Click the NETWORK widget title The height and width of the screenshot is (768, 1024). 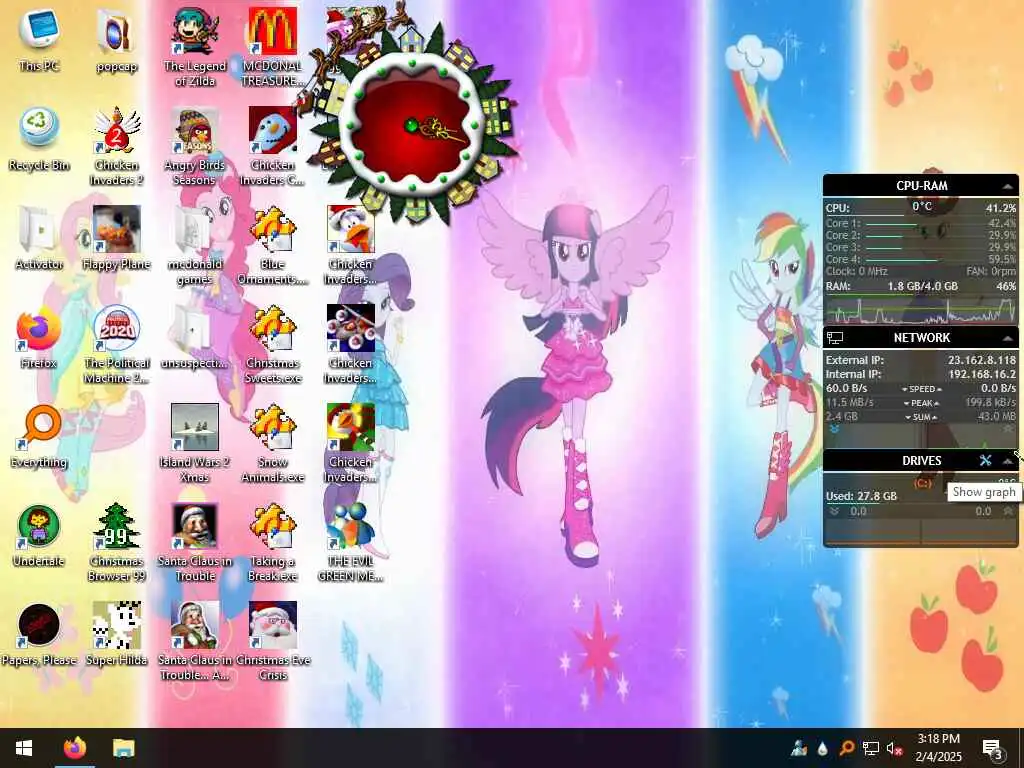coord(921,338)
